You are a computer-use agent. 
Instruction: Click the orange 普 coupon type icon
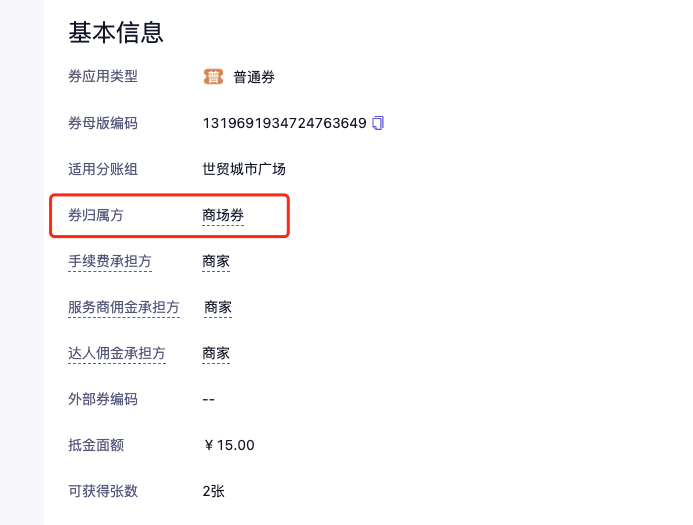coord(213,77)
